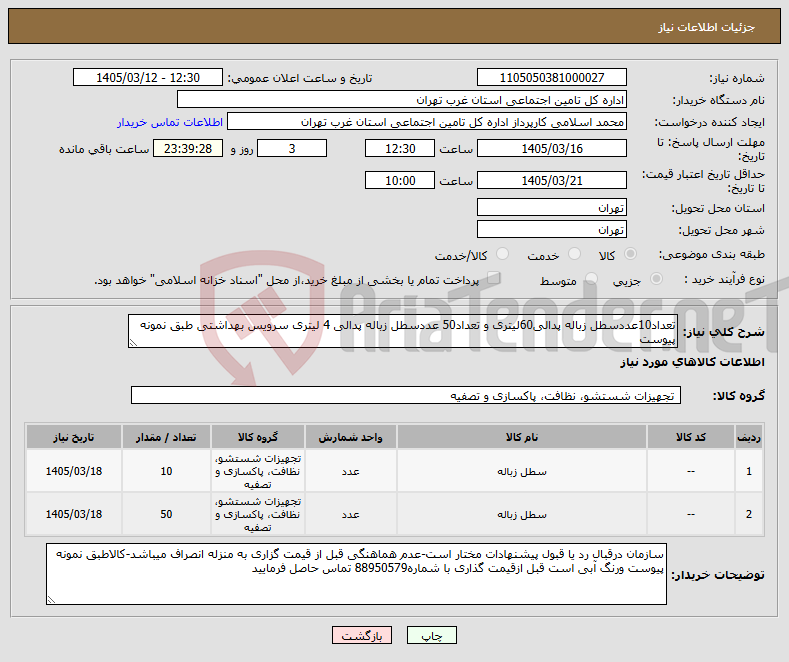Click the buyer notes textarea resize handle
The width and height of the screenshot is (789, 662).
tap(51, 600)
